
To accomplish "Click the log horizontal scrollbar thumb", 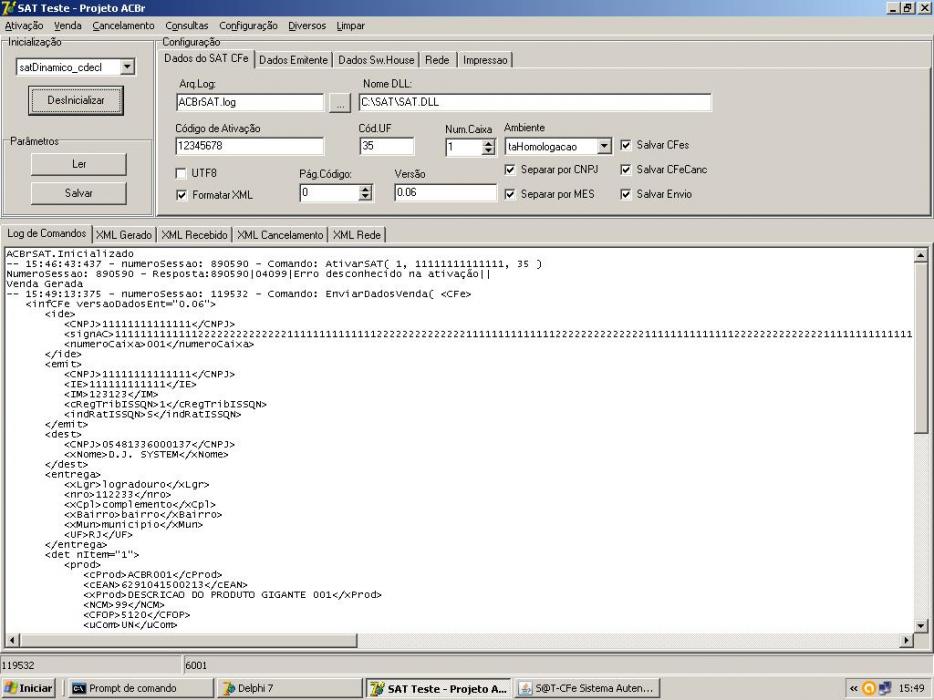I will pyautogui.click(x=188, y=640).
